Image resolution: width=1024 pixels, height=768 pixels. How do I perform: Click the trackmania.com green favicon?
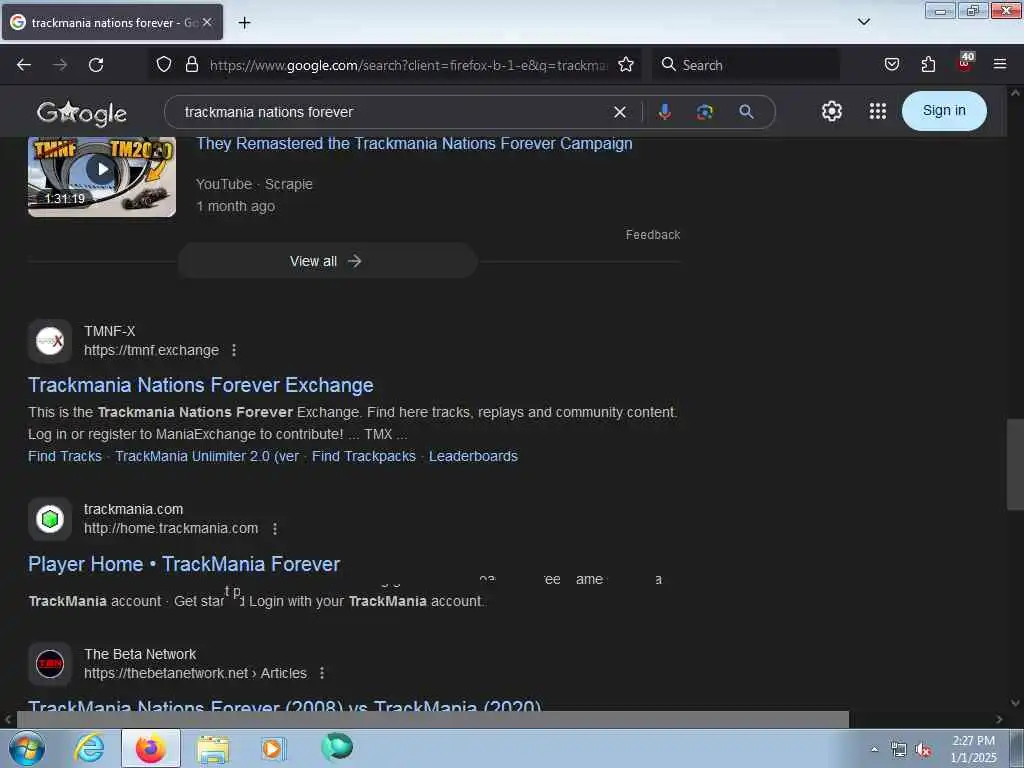coord(50,519)
